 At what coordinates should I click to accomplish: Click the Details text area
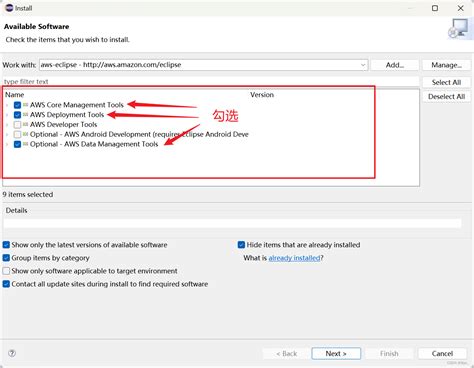[x=232, y=223]
